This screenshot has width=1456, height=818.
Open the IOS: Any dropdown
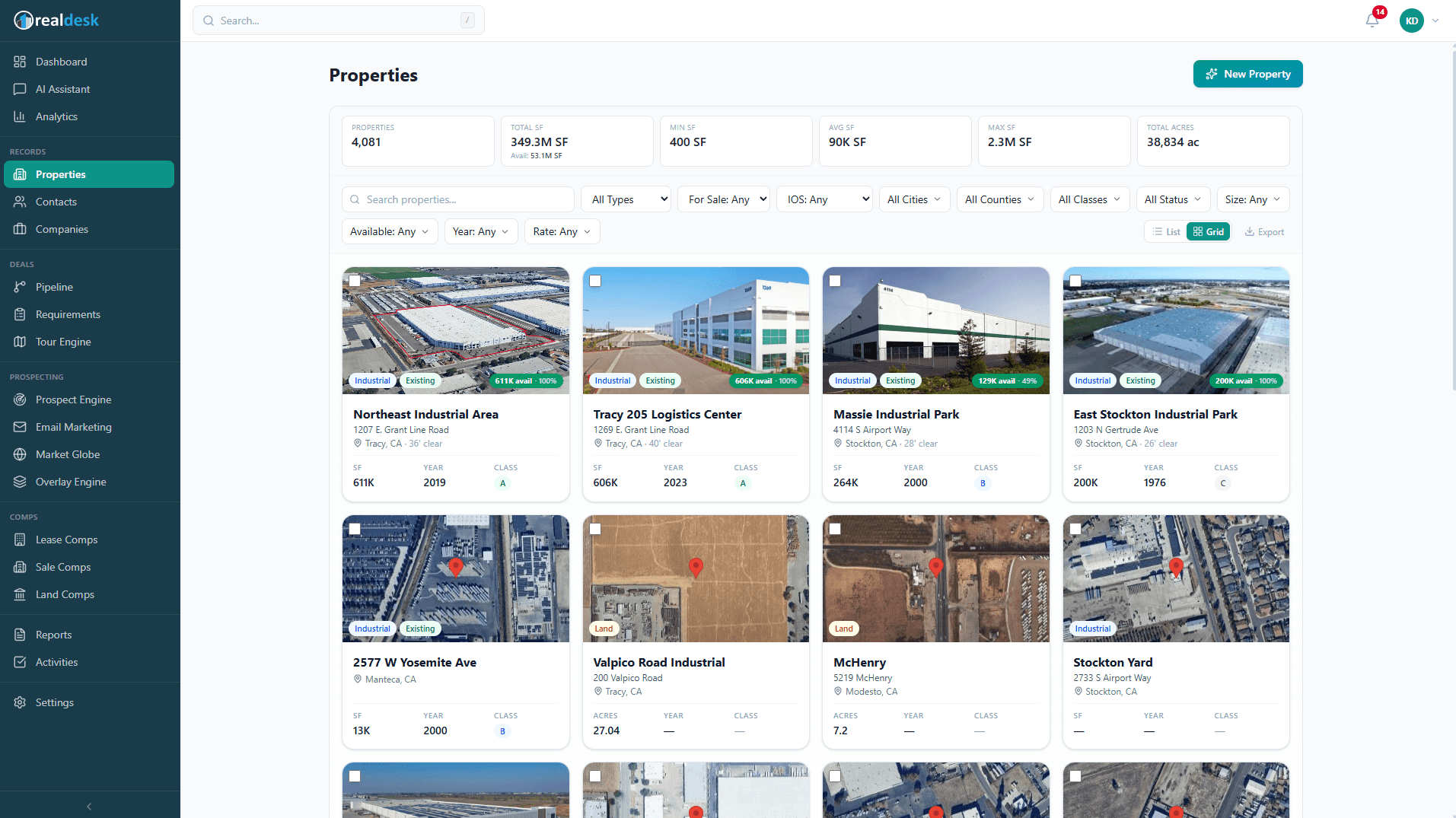pos(824,199)
